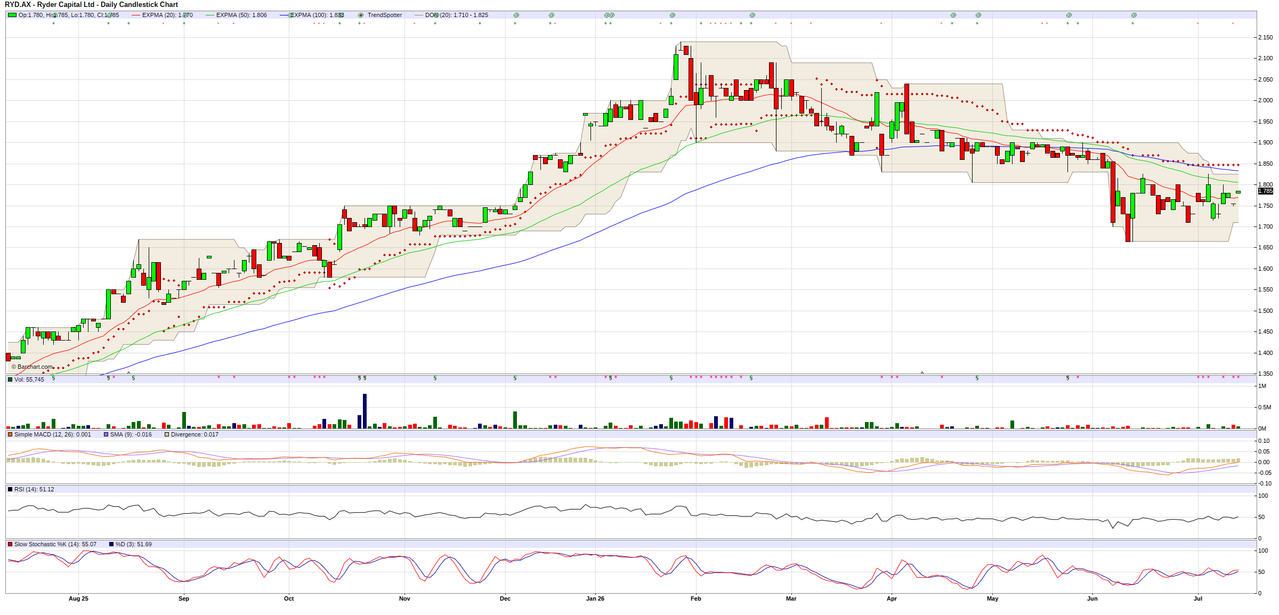1279x615 pixels.
Task: Click the 'Mar' date axis label
Action: tap(791, 599)
